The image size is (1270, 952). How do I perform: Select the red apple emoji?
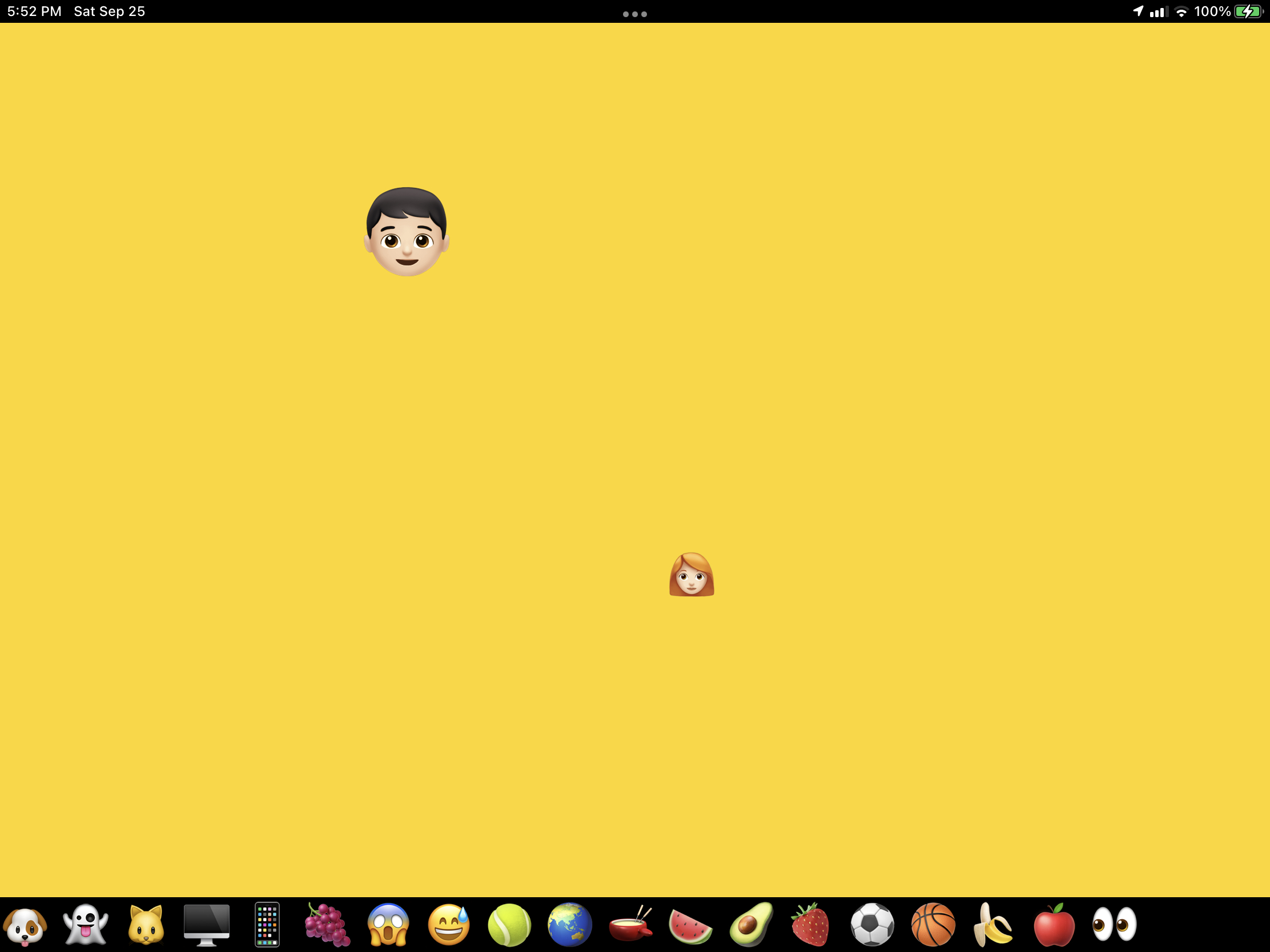point(1054,925)
